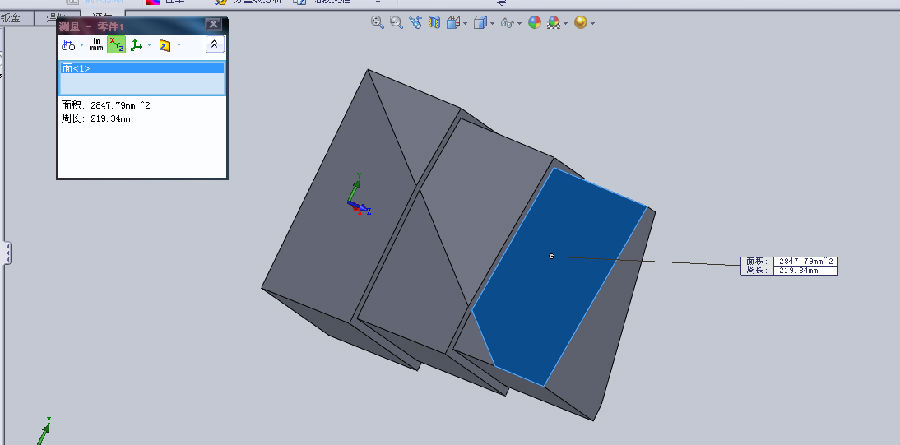Toggle Show XYZ Measurements button
Image resolution: width=900 pixels, height=445 pixels.
coord(117,45)
